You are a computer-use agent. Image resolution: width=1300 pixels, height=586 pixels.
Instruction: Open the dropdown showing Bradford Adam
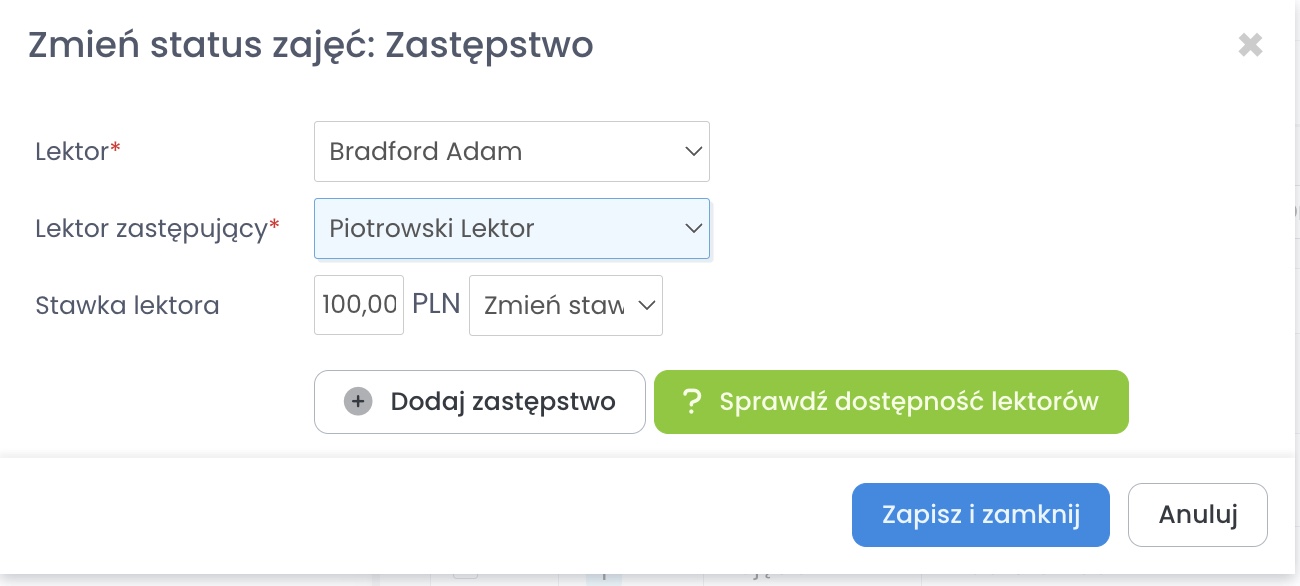[500, 152]
